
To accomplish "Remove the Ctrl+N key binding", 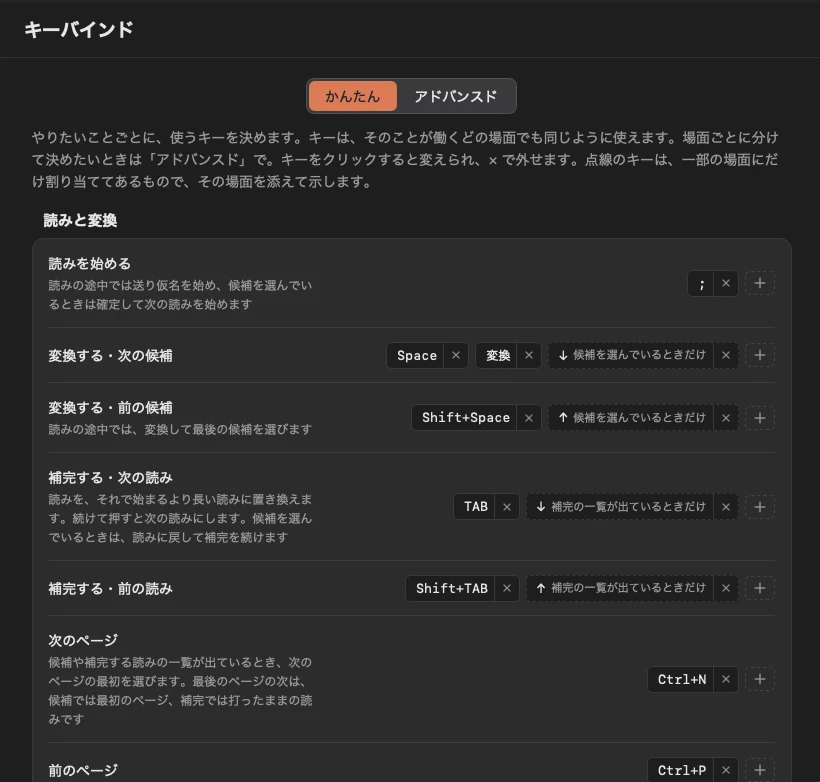I will click(725, 679).
